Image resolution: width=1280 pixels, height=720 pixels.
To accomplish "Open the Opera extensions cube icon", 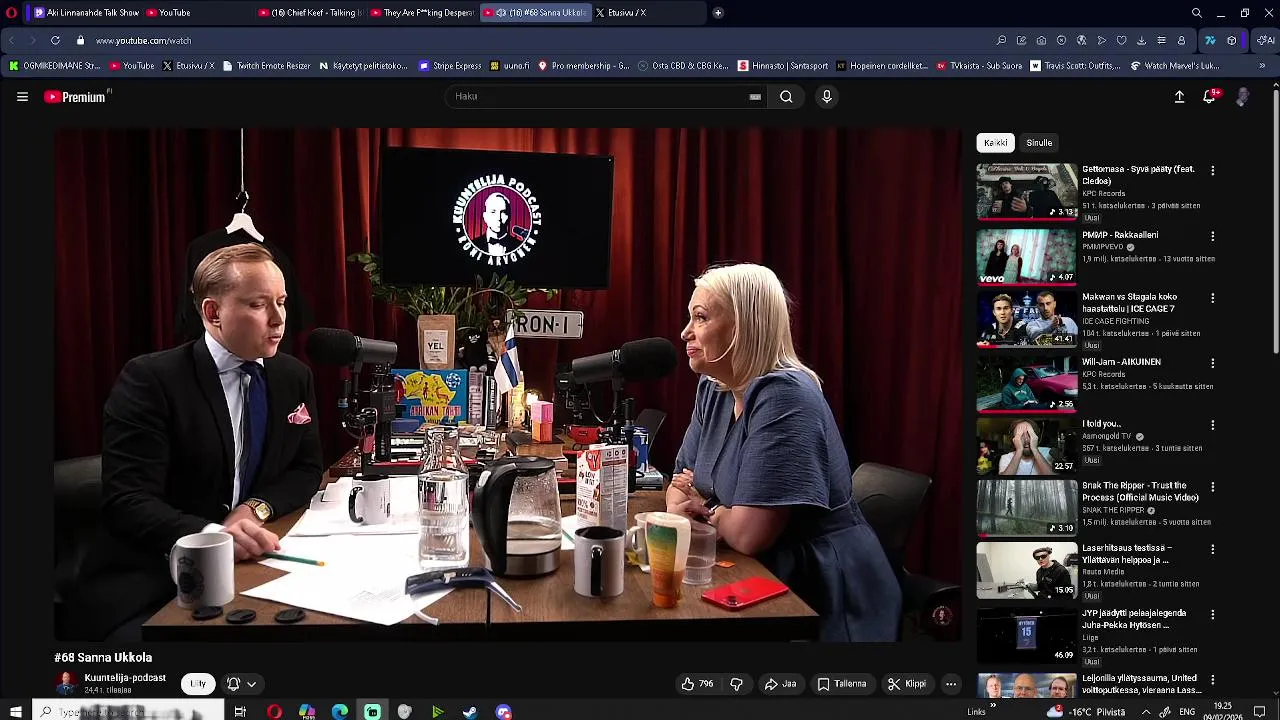I will pyautogui.click(x=1231, y=41).
